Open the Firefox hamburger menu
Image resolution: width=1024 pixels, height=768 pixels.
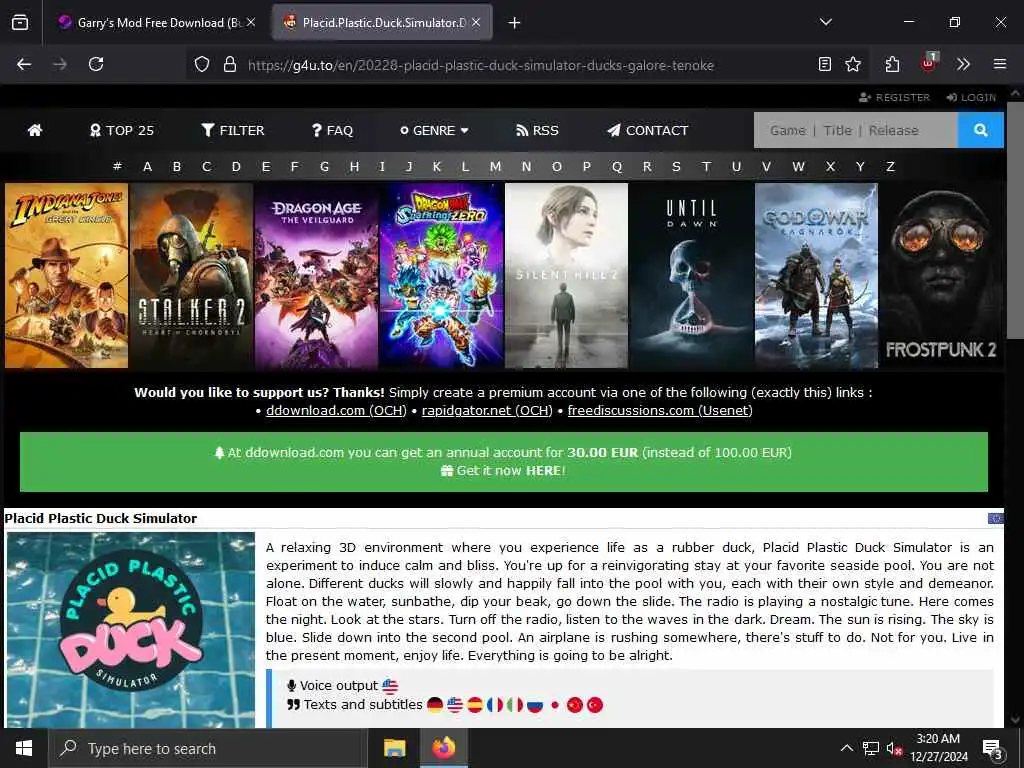[1000, 64]
